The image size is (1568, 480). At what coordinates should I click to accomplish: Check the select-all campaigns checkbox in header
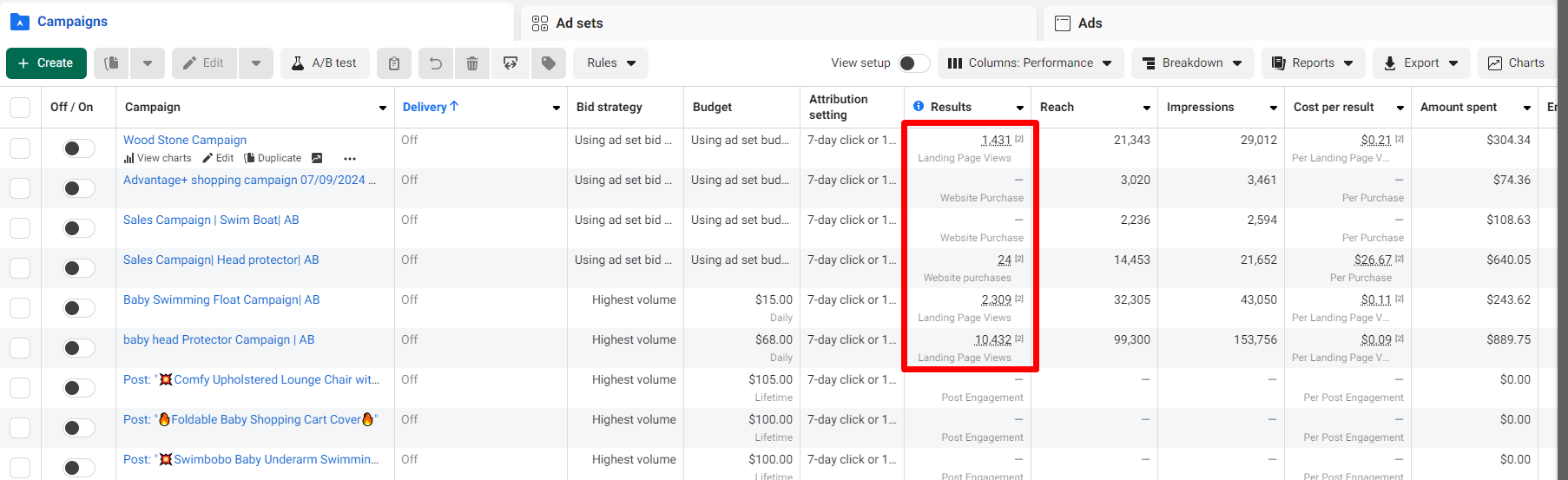pos(20,108)
